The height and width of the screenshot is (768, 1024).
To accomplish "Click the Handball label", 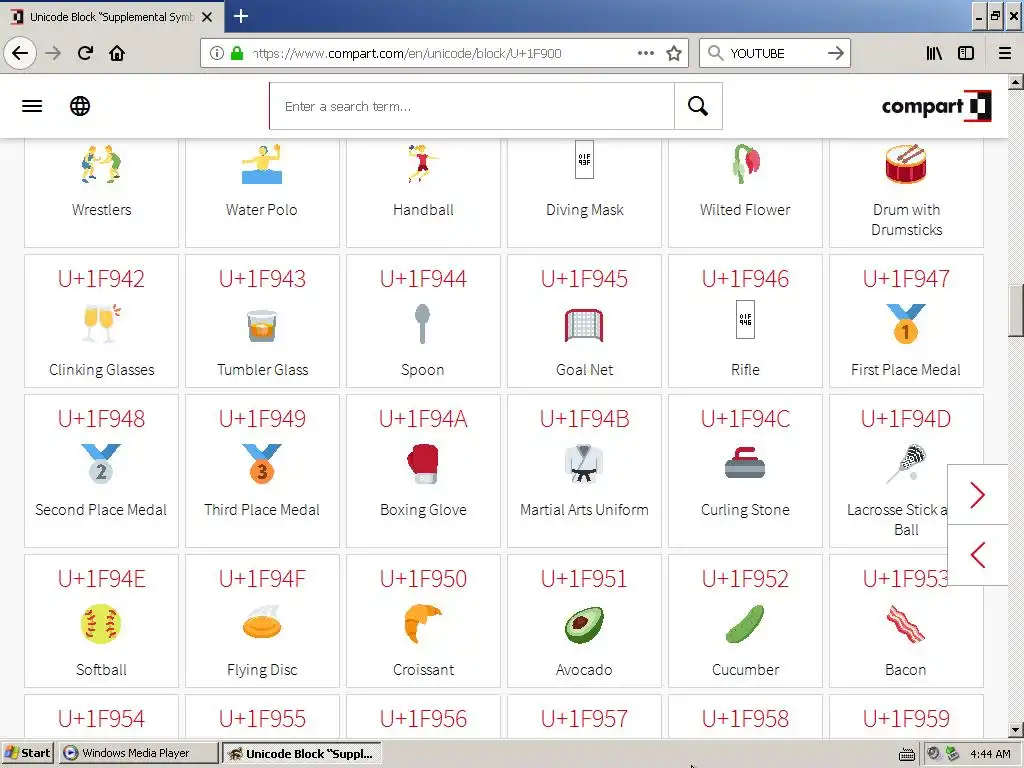I will tap(423, 210).
